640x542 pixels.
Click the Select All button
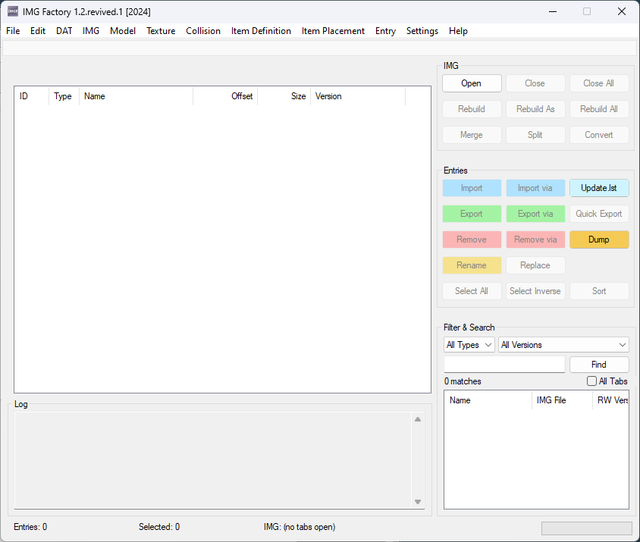[x=471, y=291]
